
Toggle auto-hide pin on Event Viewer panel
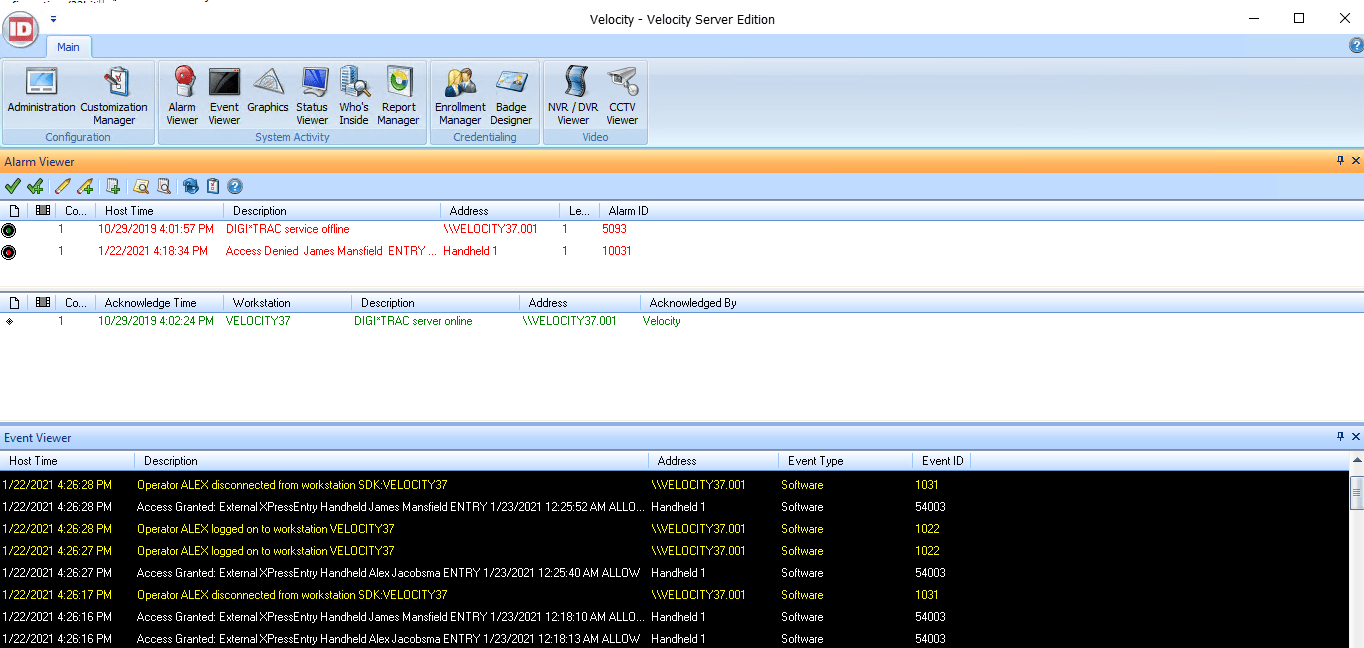(1341, 437)
